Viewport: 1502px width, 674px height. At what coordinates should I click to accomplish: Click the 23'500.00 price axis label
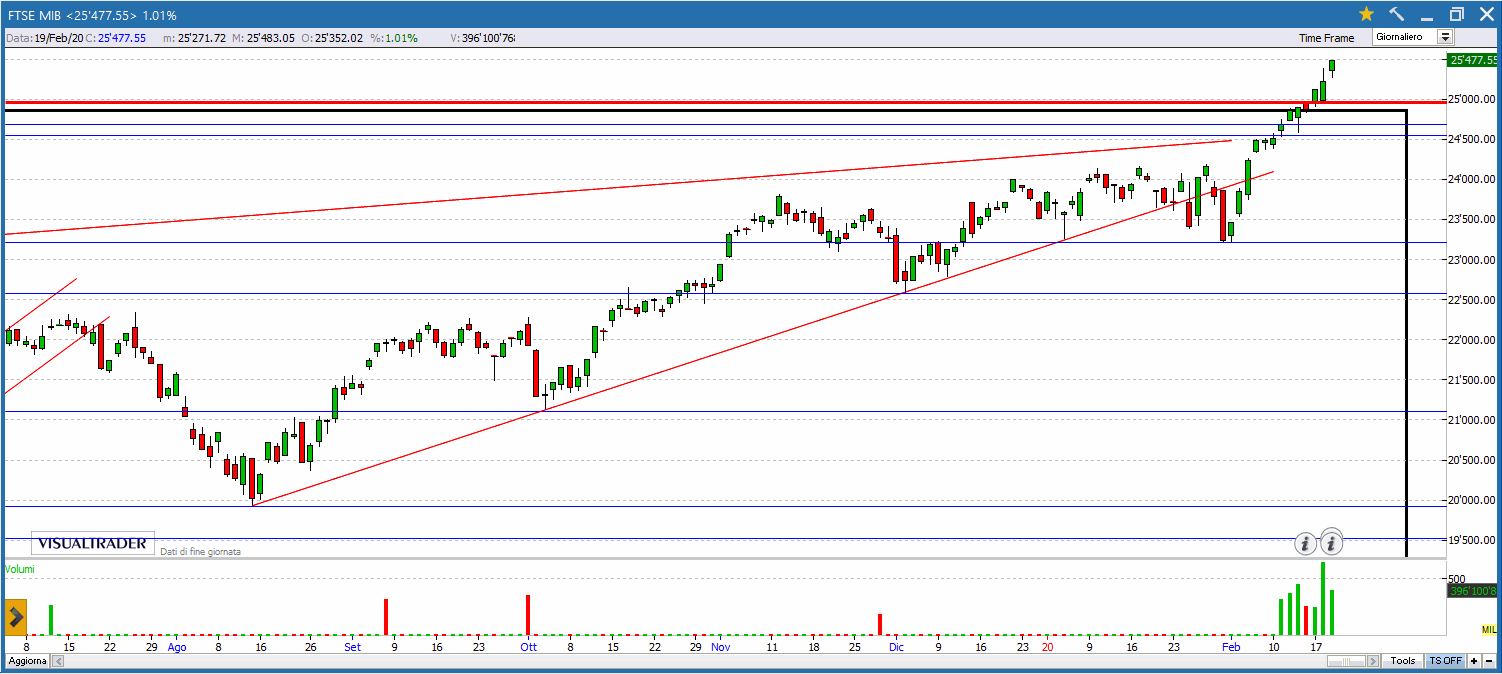(x=1474, y=219)
